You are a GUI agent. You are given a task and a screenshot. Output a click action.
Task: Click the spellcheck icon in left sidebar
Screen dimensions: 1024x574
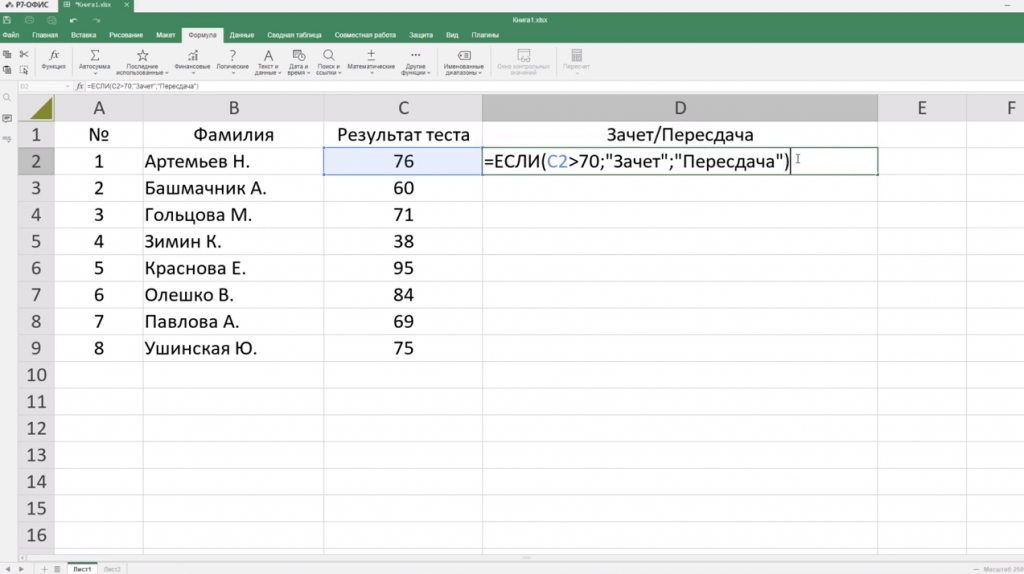[7, 139]
